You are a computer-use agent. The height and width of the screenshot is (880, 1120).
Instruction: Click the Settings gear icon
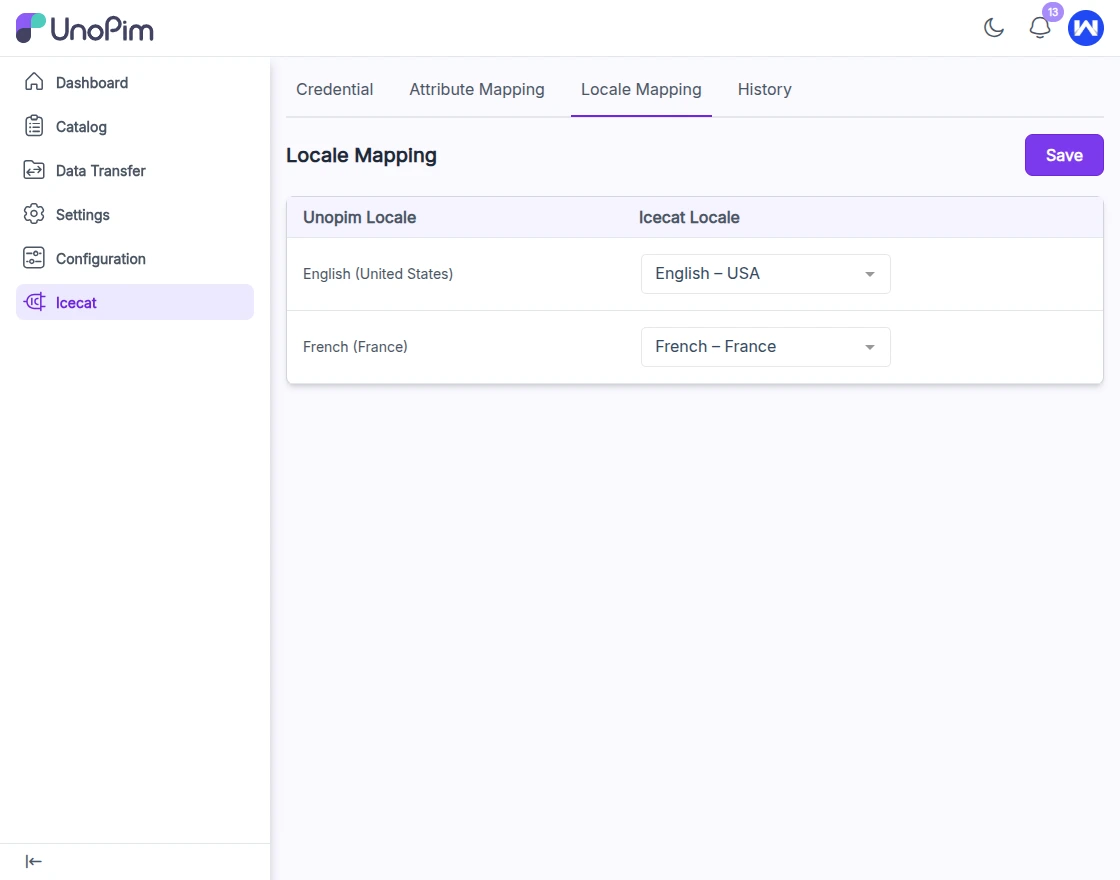tap(34, 214)
